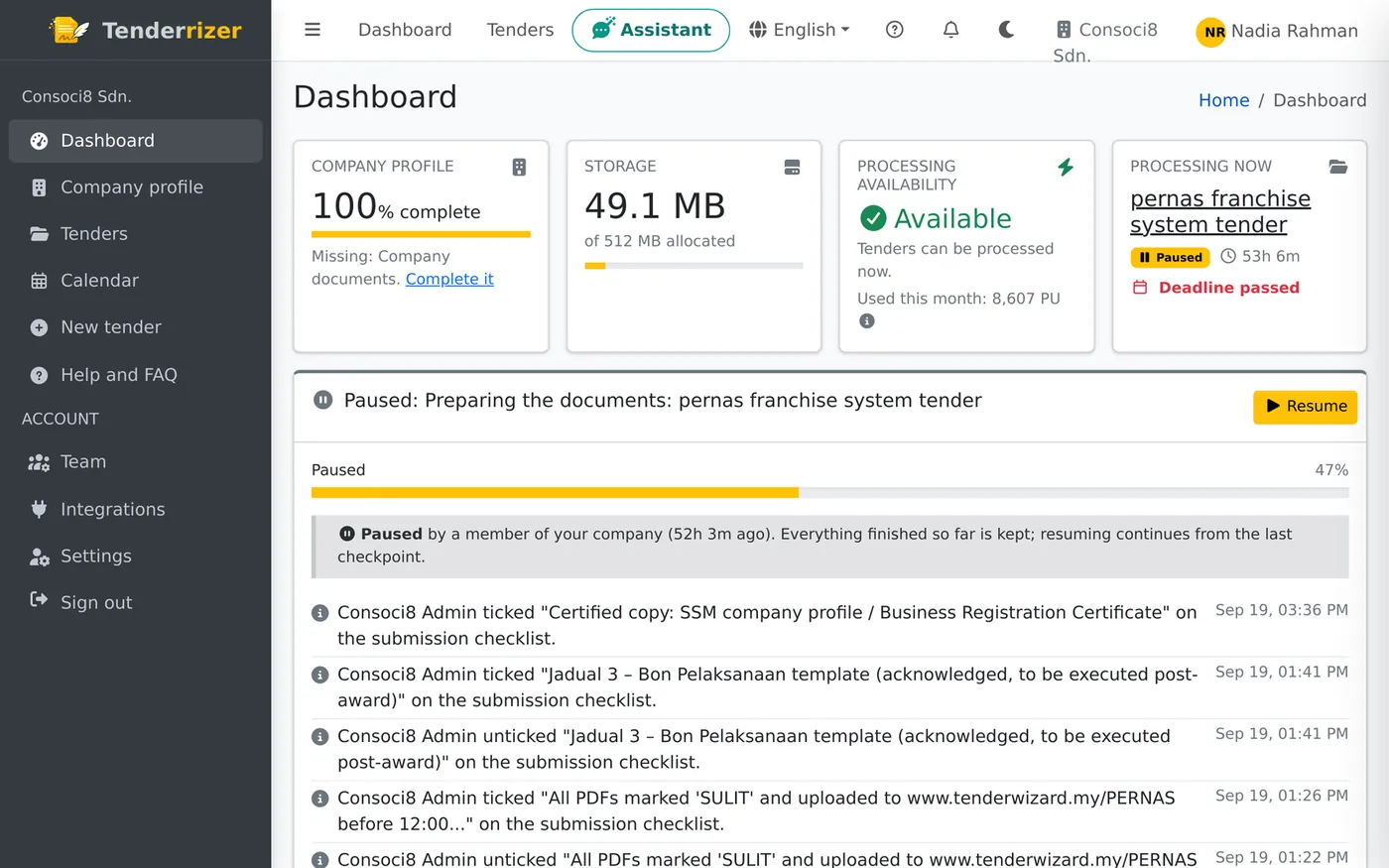This screenshot has width=1389, height=868.
Task: Click Sign out in sidebar
Action: [x=136, y=603]
